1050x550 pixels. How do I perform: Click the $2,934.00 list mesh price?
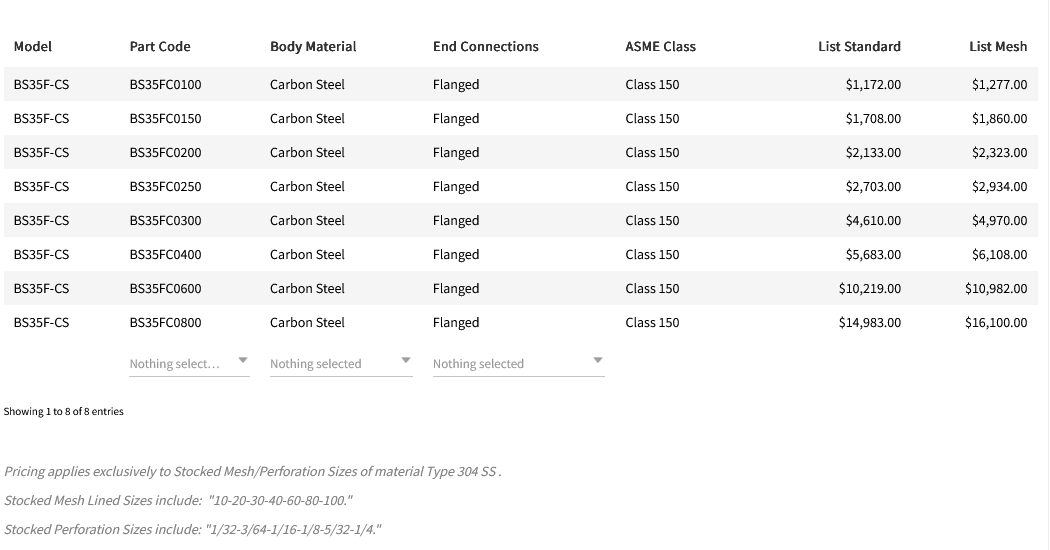999,187
